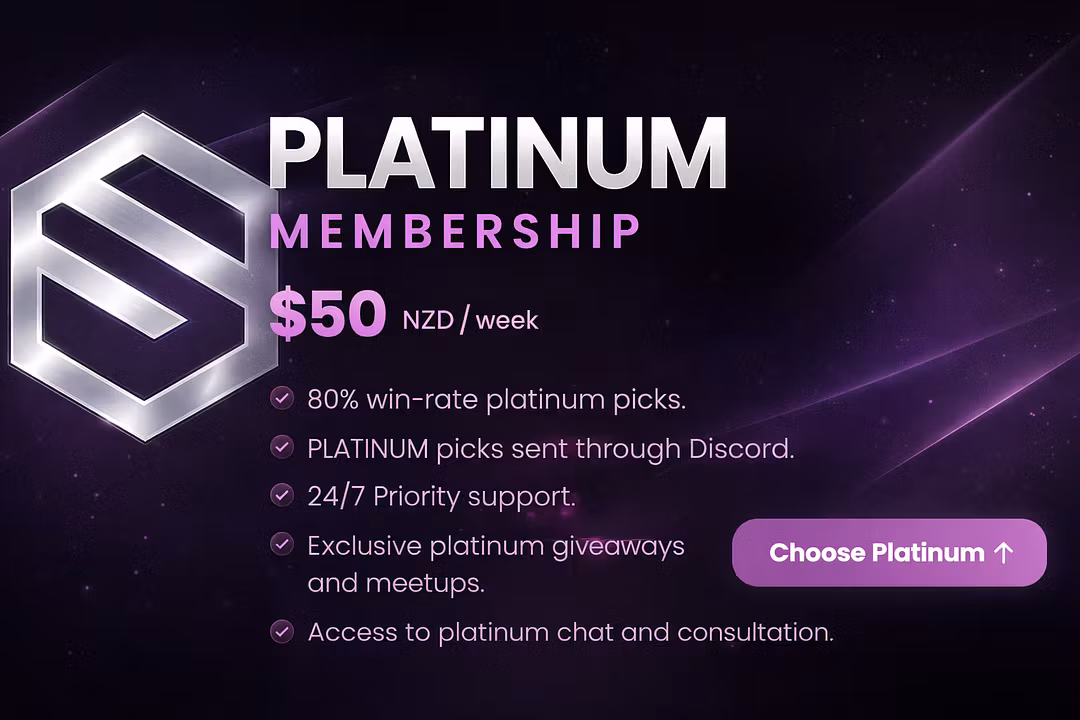
Task: Click the checkmark beside Access to platinum chat
Action: coord(282,632)
